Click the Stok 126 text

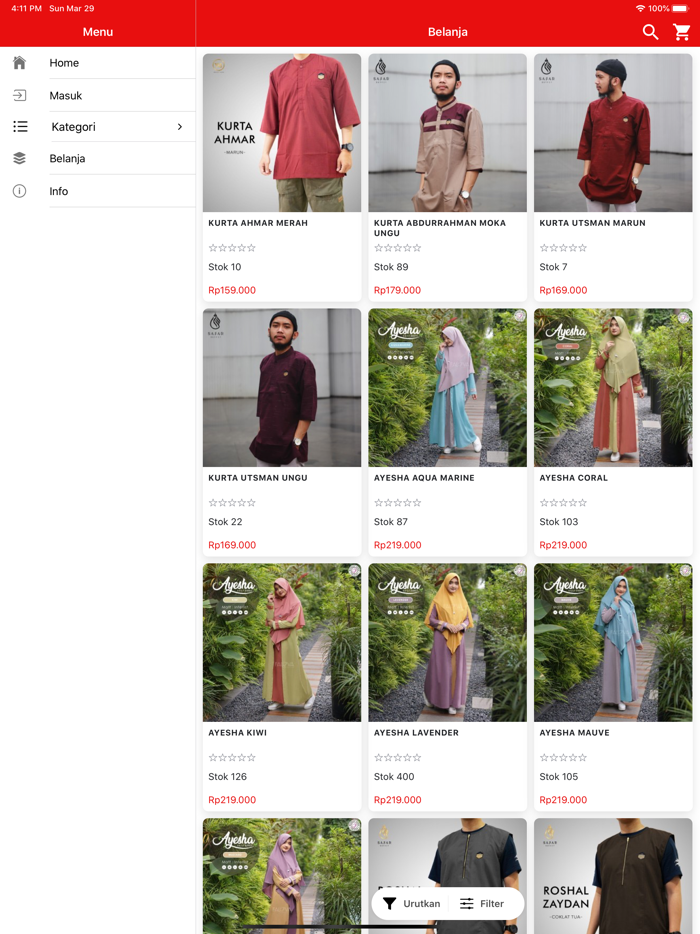pyautogui.click(x=228, y=777)
